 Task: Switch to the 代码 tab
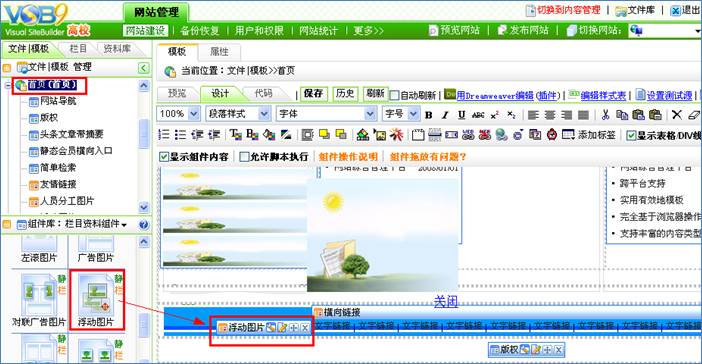263,93
